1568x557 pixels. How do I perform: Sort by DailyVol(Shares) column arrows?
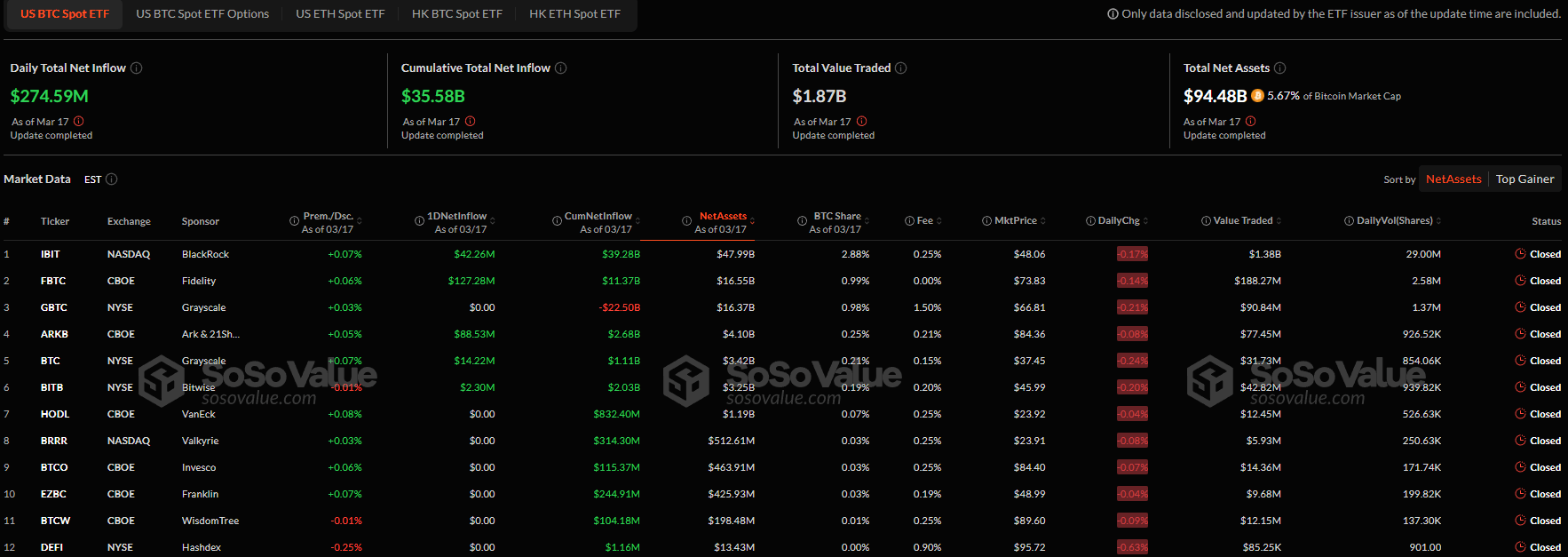tap(1438, 221)
